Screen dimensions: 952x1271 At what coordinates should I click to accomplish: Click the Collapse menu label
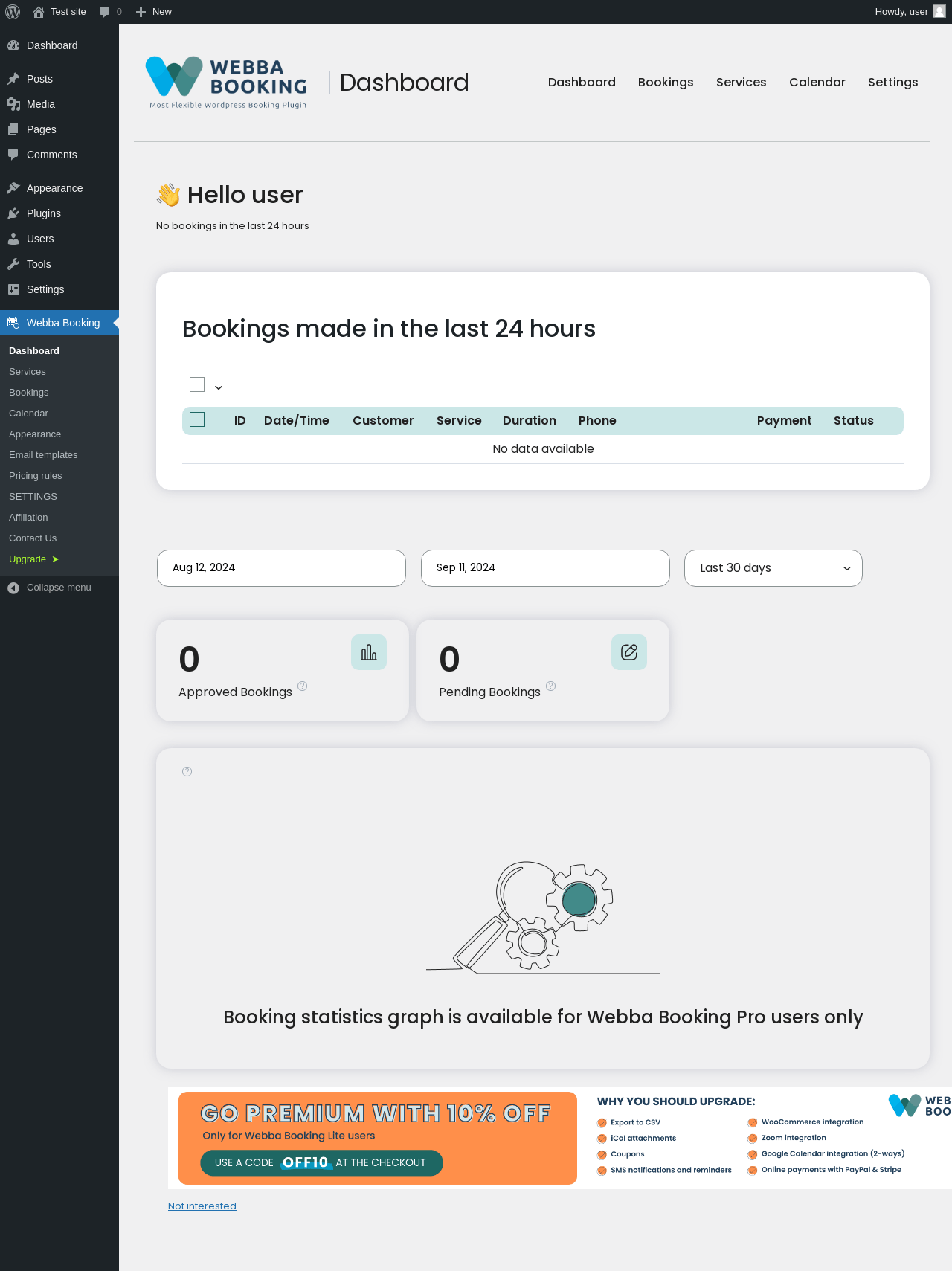pyautogui.click(x=59, y=588)
